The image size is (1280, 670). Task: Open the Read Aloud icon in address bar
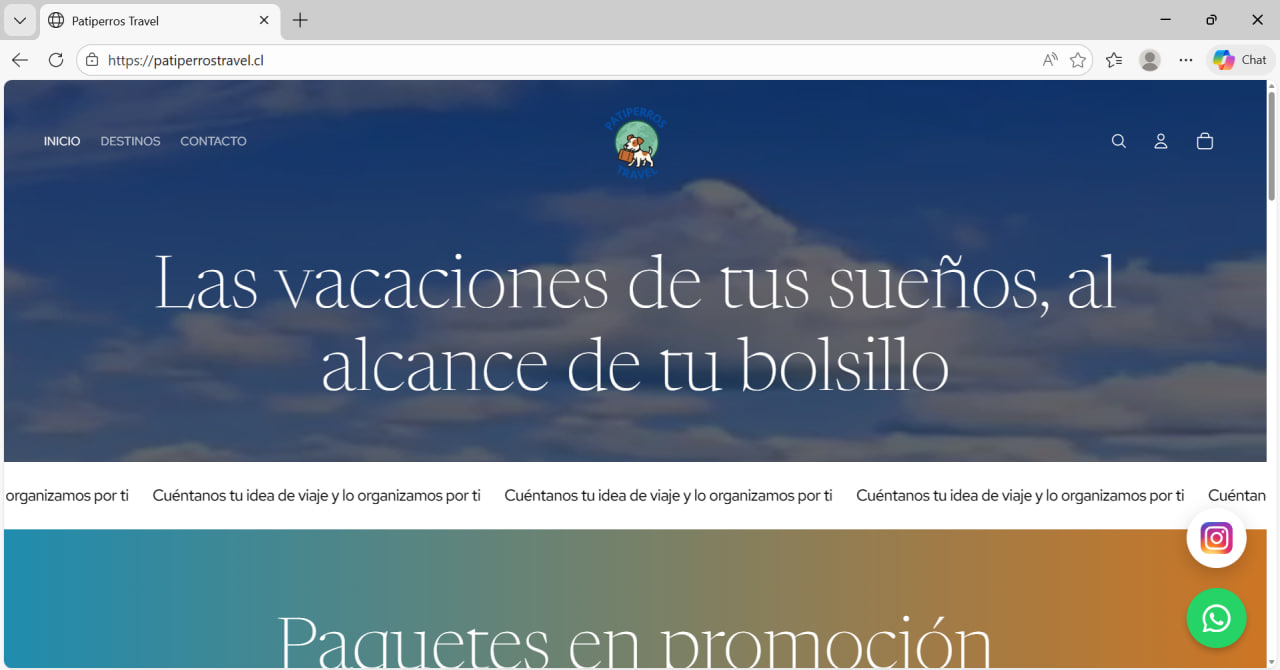[x=1050, y=60]
